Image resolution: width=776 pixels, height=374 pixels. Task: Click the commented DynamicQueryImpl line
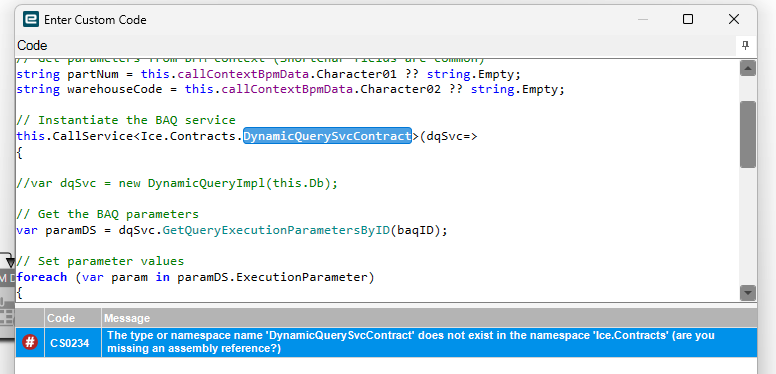[177, 184]
